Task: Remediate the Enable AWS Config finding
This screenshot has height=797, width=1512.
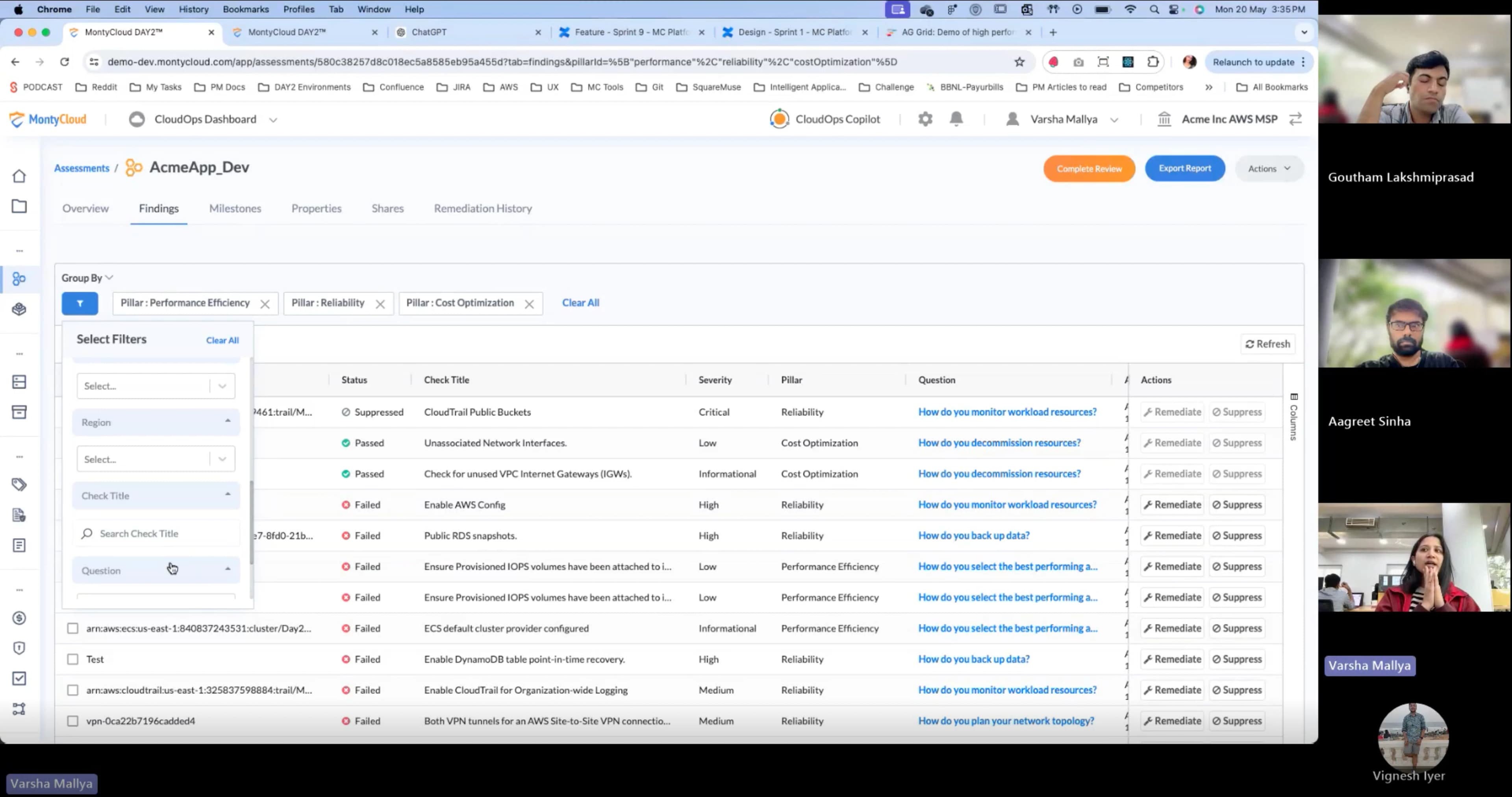Action: tap(1172, 505)
